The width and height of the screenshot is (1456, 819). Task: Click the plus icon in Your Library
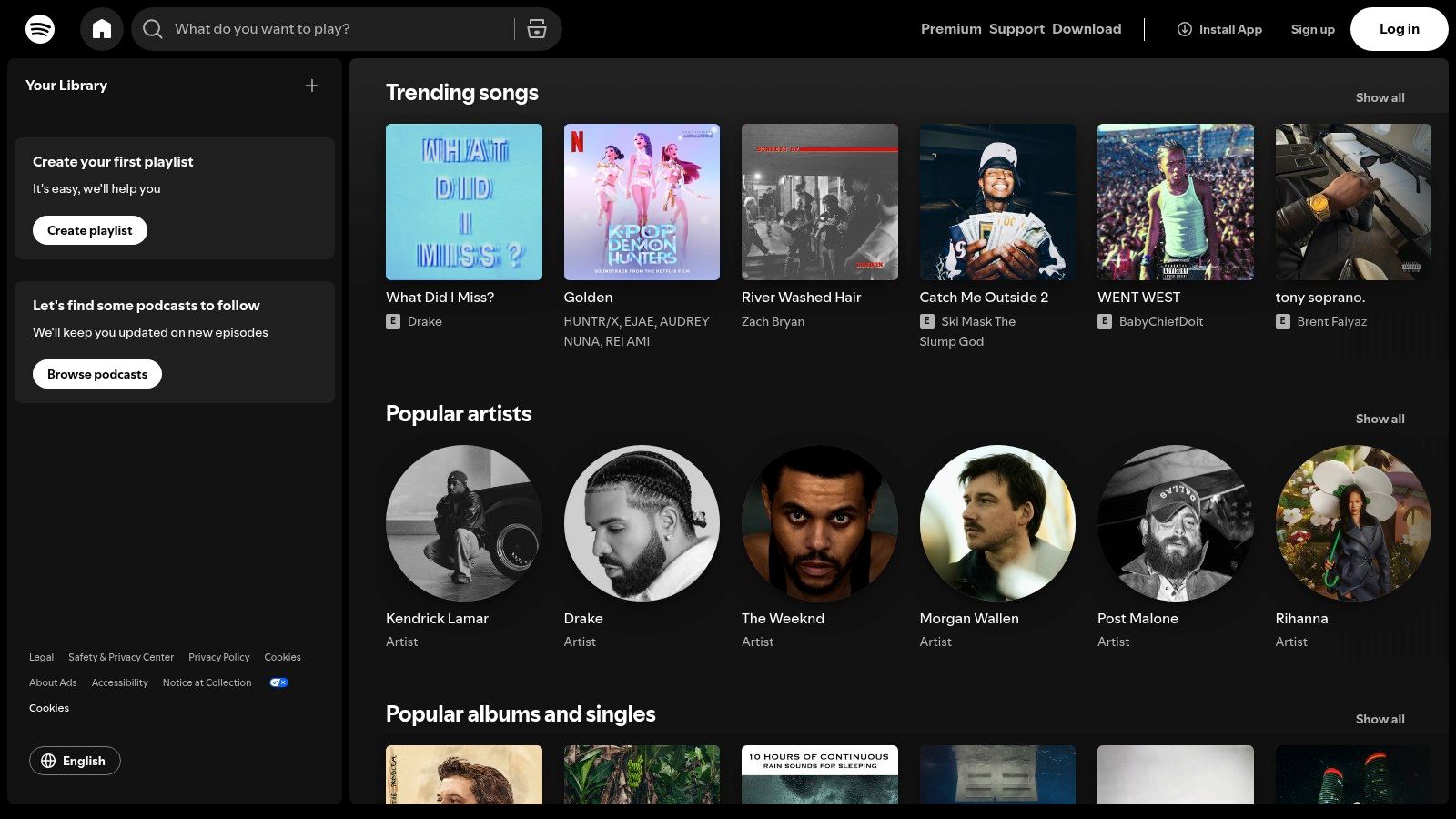pos(312,86)
